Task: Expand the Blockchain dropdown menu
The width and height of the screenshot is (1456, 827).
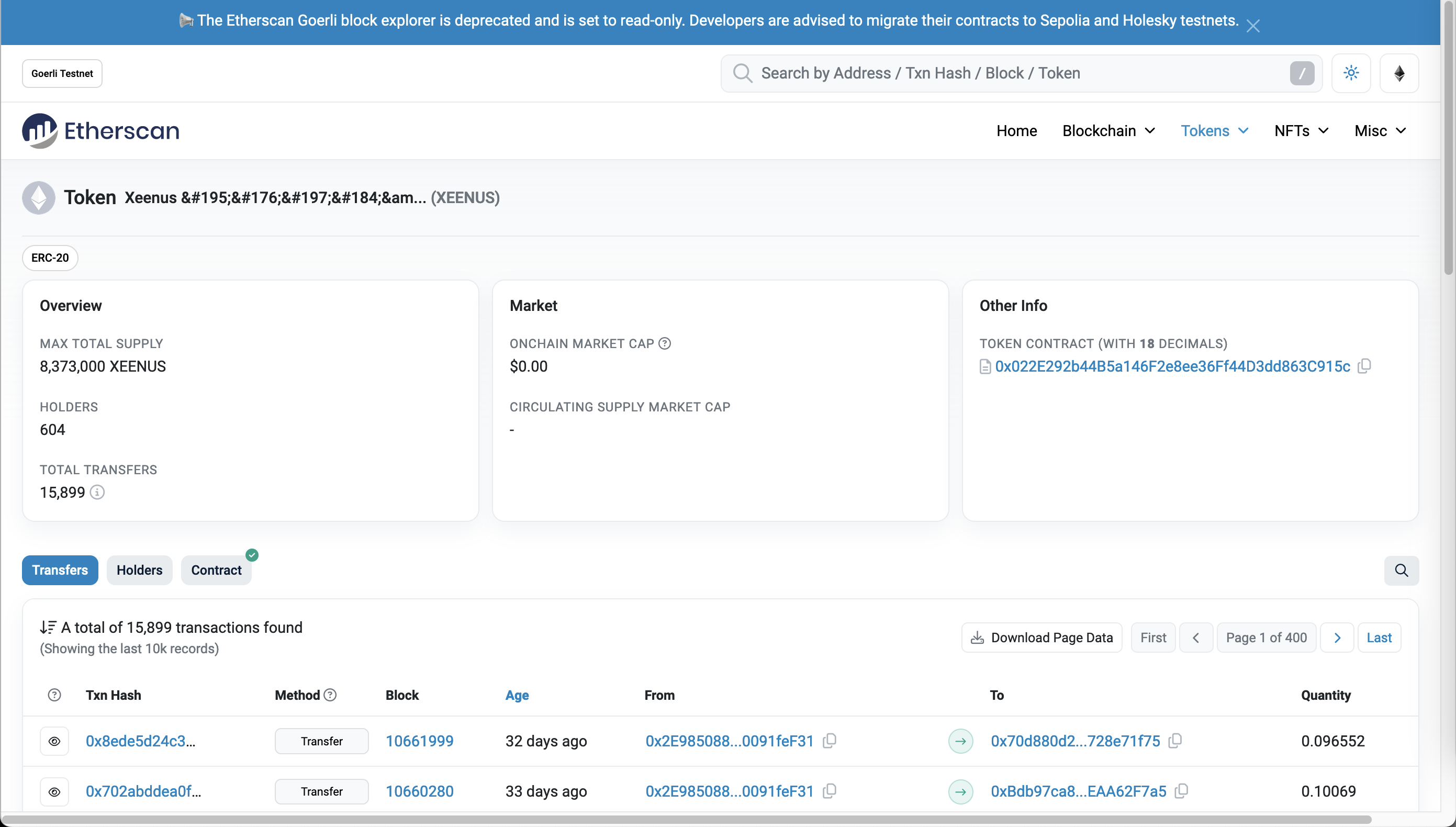Action: pos(1108,131)
